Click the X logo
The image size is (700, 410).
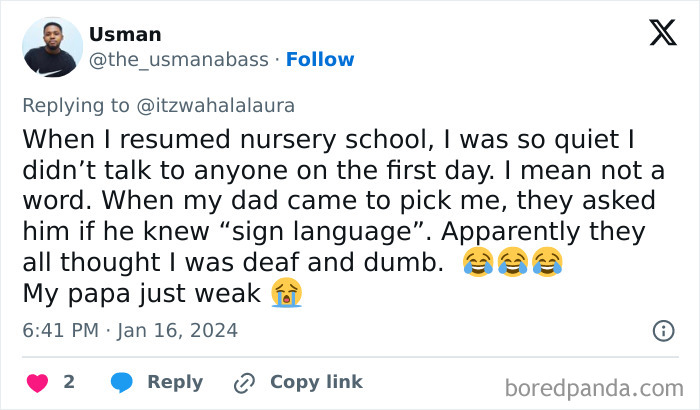(662, 34)
